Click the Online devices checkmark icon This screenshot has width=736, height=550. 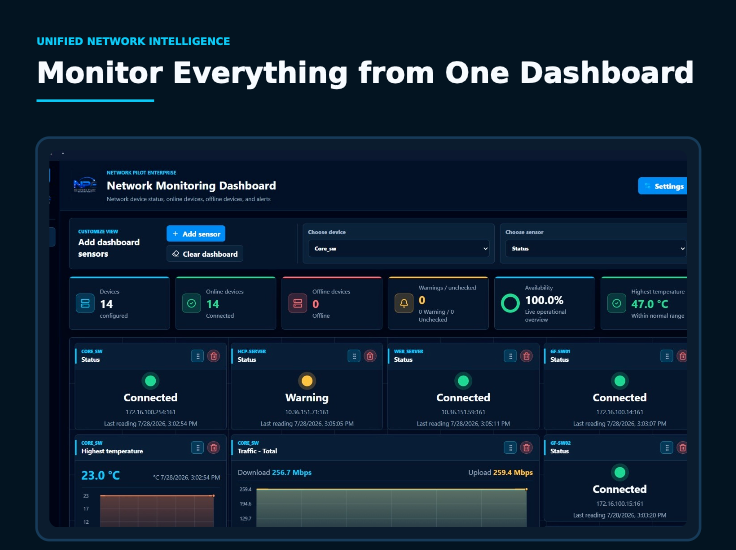point(192,303)
